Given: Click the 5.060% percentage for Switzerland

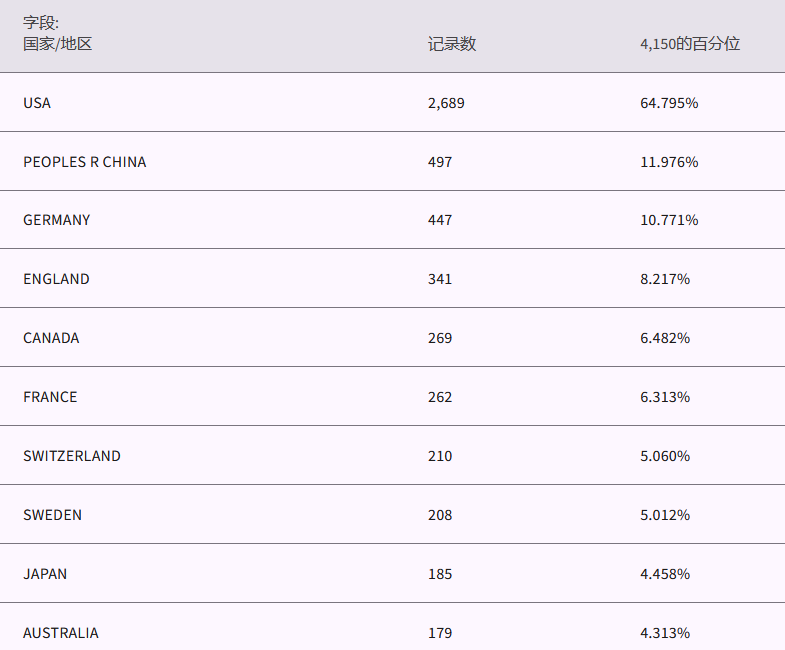Looking at the screenshot, I should pyautogui.click(x=665, y=456).
